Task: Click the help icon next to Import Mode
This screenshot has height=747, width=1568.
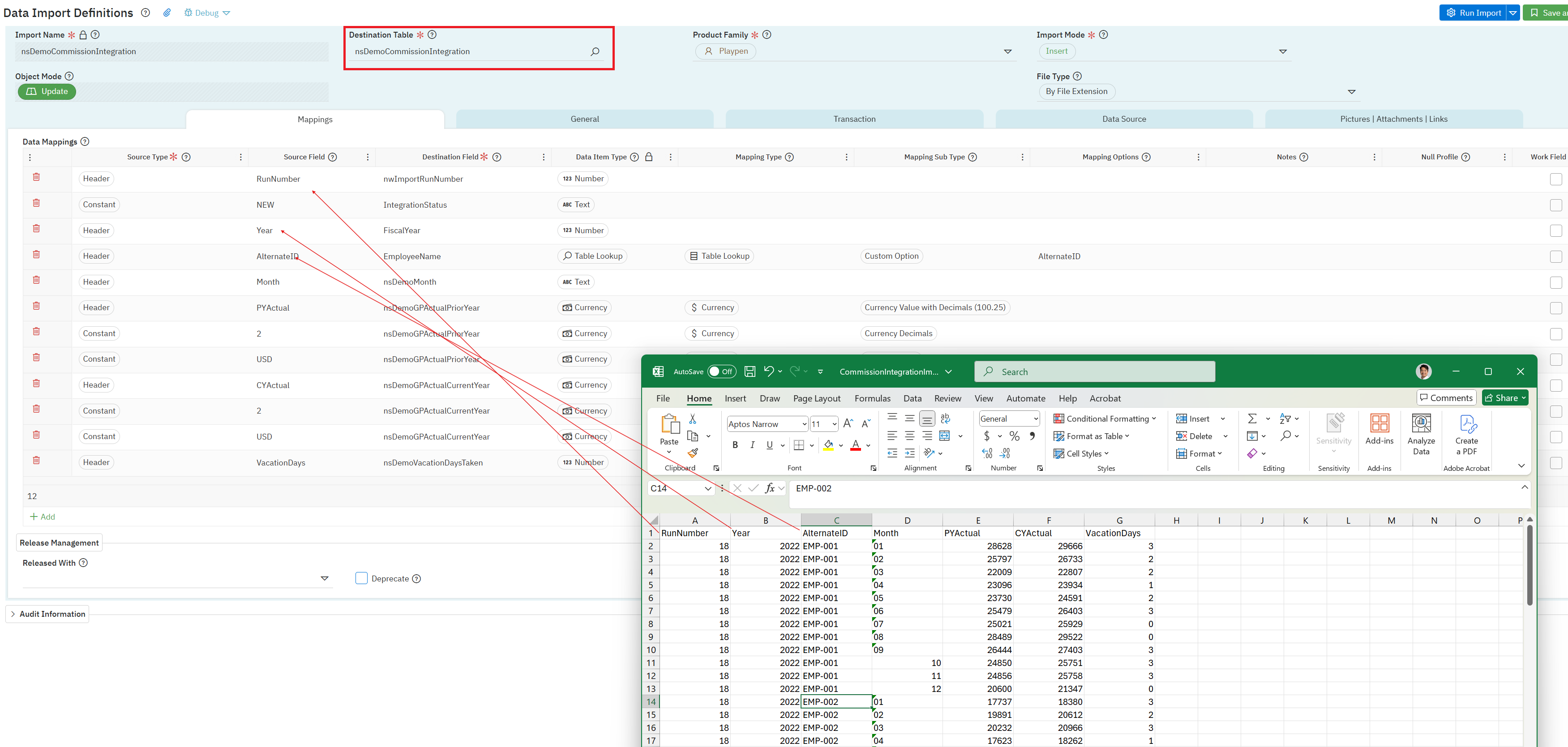Action: (1104, 34)
